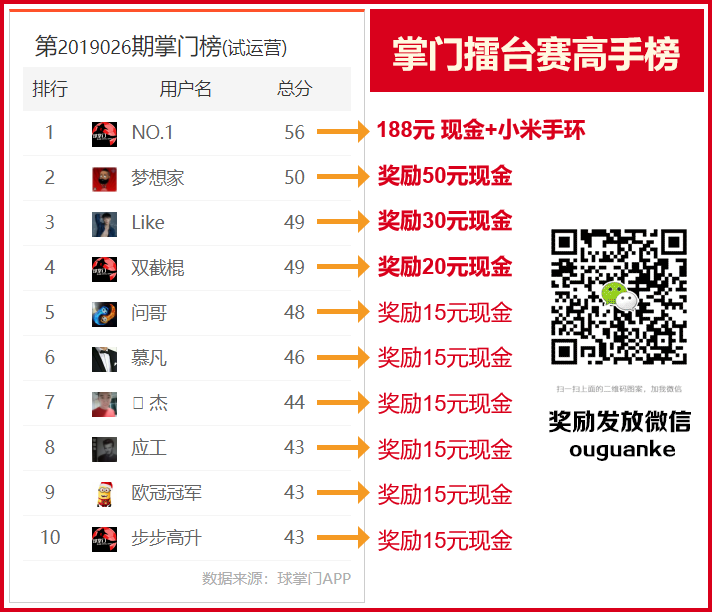Screen dimensions: 712x612
Task: Click 慕凡's tuxedo avatar
Action: coord(104,359)
